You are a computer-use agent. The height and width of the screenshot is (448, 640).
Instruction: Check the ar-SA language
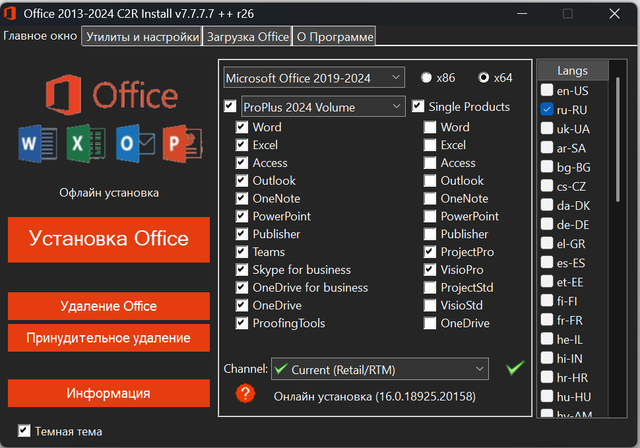coord(547,147)
